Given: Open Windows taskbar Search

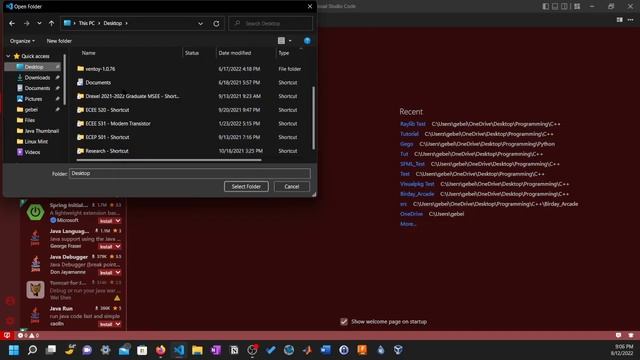Looking at the screenshot, I should click(x=32, y=350).
